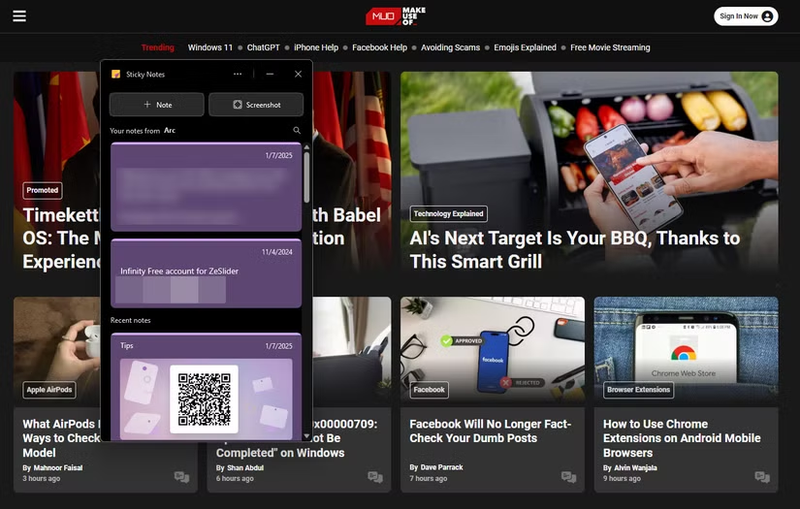Select ChatGPT trending topic
This screenshot has width=800, height=509.
point(263,47)
